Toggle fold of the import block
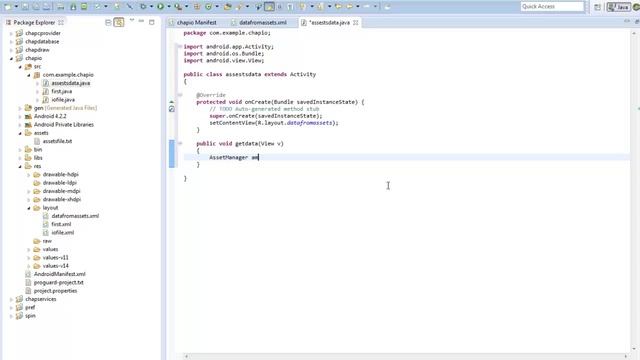The height and width of the screenshot is (360, 640). (x=180, y=47)
